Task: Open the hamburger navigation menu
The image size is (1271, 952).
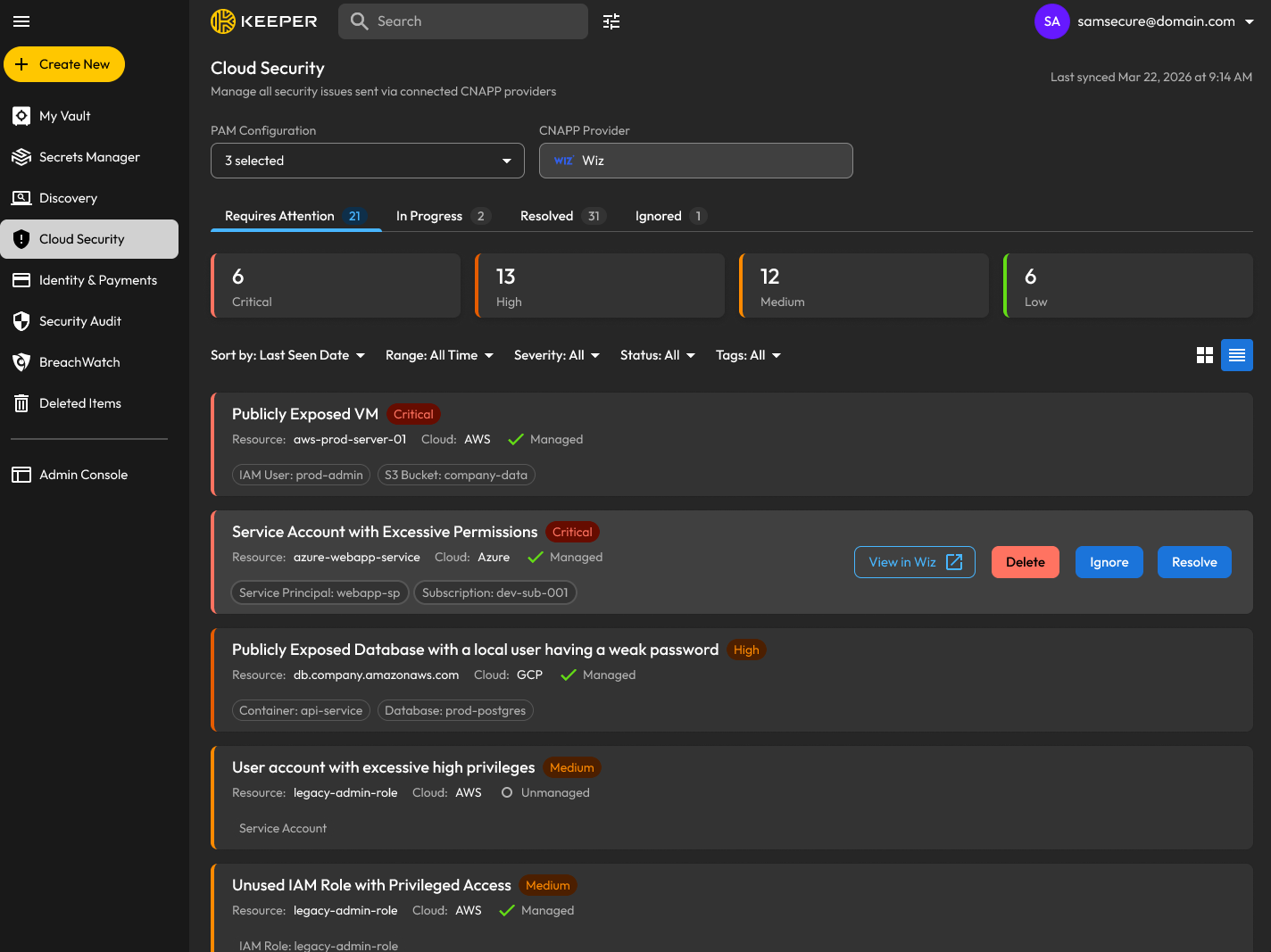Action: [x=21, y=21]
